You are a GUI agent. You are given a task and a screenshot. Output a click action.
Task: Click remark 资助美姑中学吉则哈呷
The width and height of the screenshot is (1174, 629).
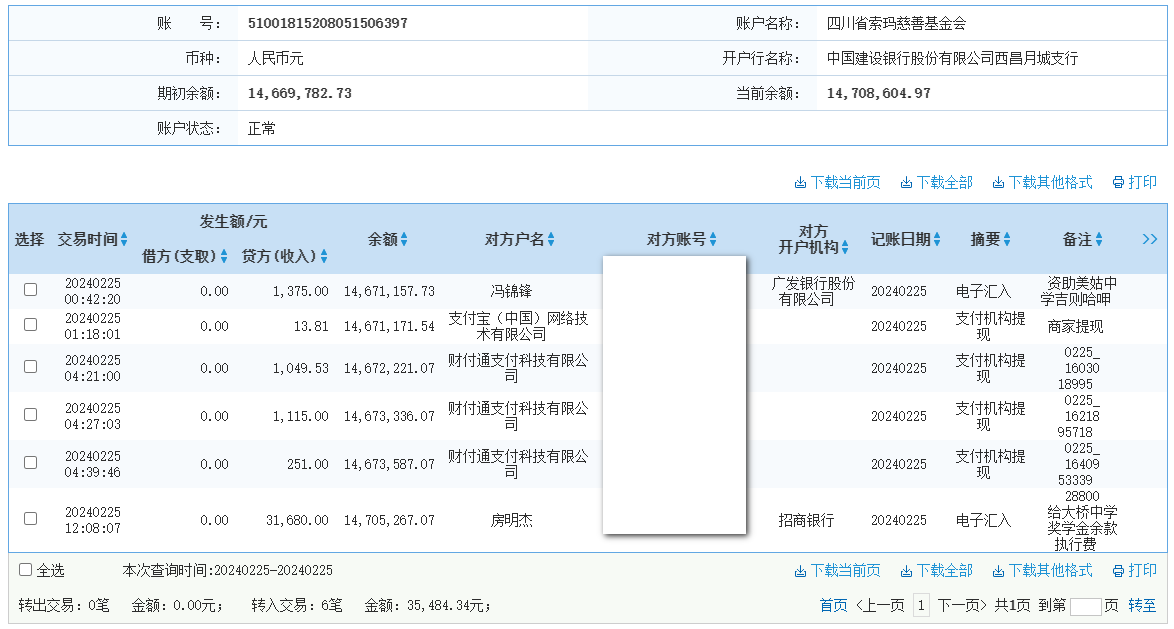[1078, 291]
